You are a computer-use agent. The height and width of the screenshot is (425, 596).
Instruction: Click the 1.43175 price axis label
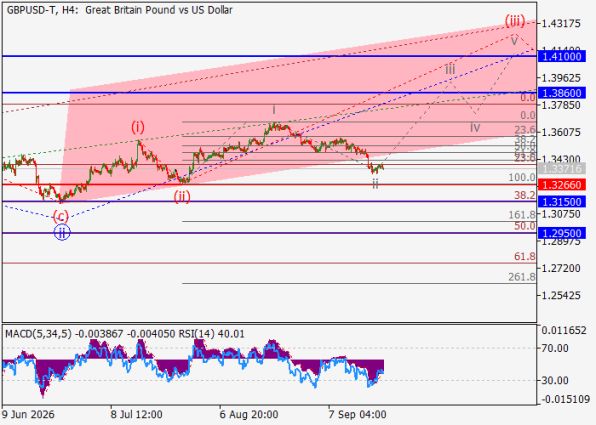coord(561,24)
